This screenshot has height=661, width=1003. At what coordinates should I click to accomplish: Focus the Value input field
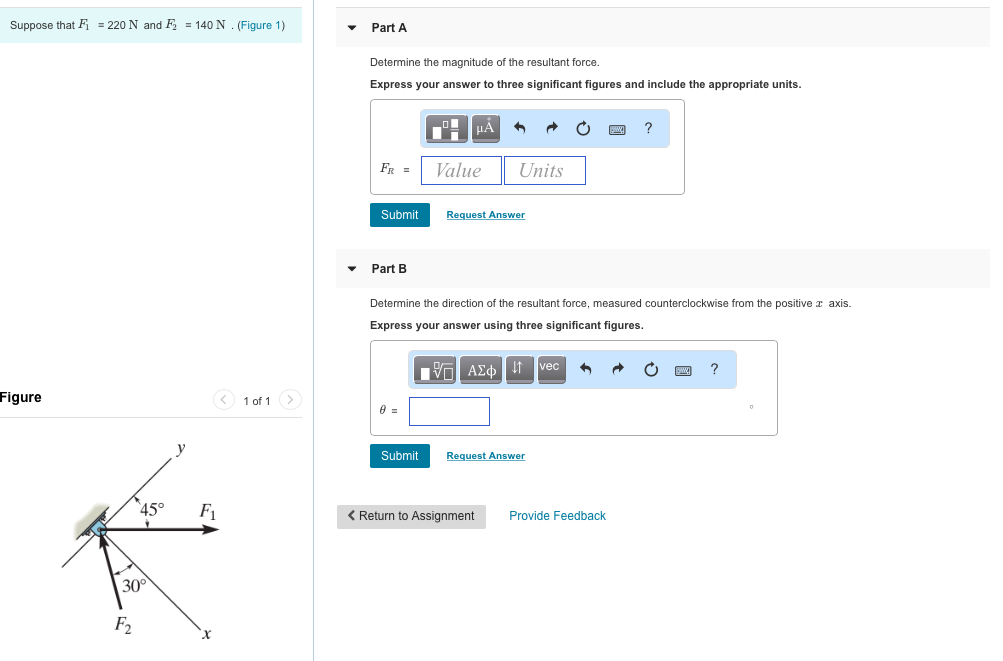(x=461, y=171)
